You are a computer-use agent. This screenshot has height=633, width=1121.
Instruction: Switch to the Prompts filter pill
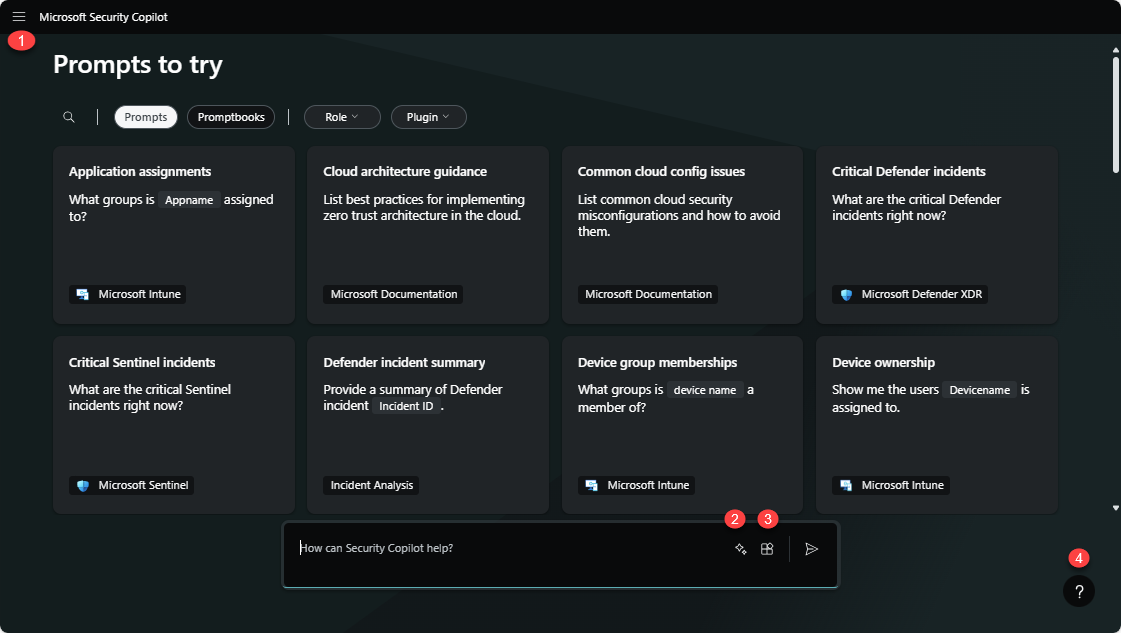(x=146, y=117)
